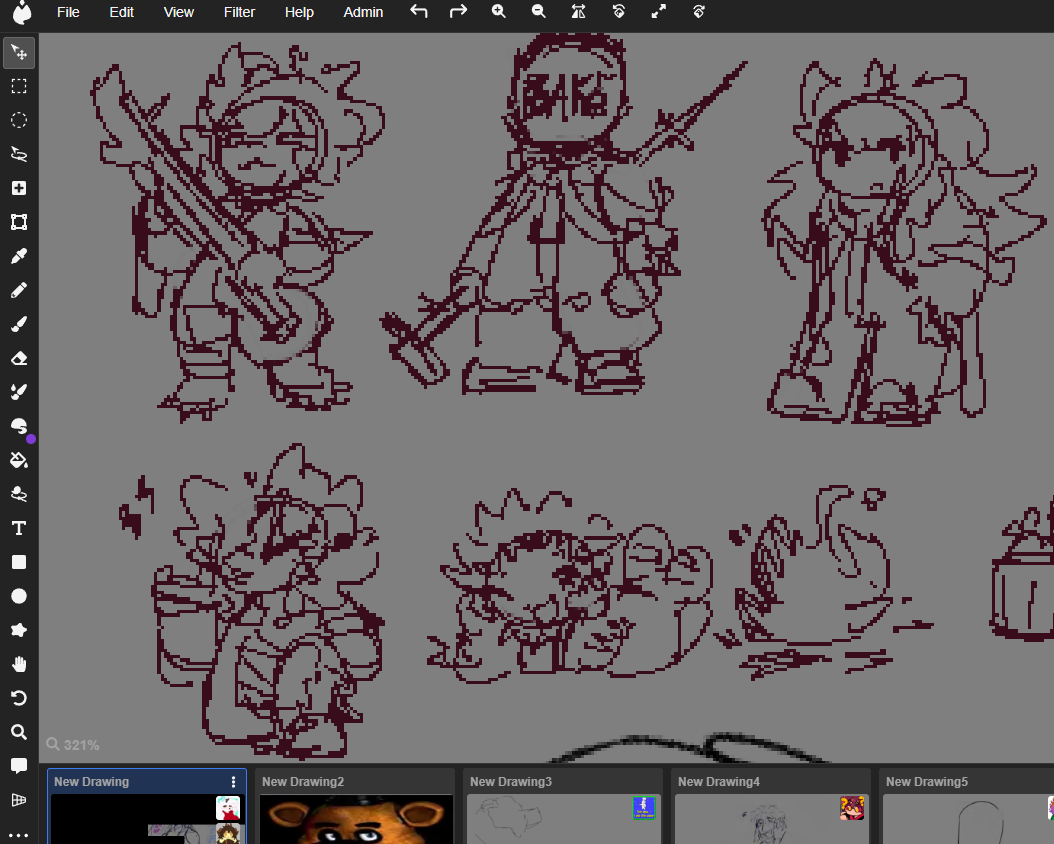Click the top avatar on New Drawing
Image resolution: width=1054 pixels, height=844 pixels.
228,808
